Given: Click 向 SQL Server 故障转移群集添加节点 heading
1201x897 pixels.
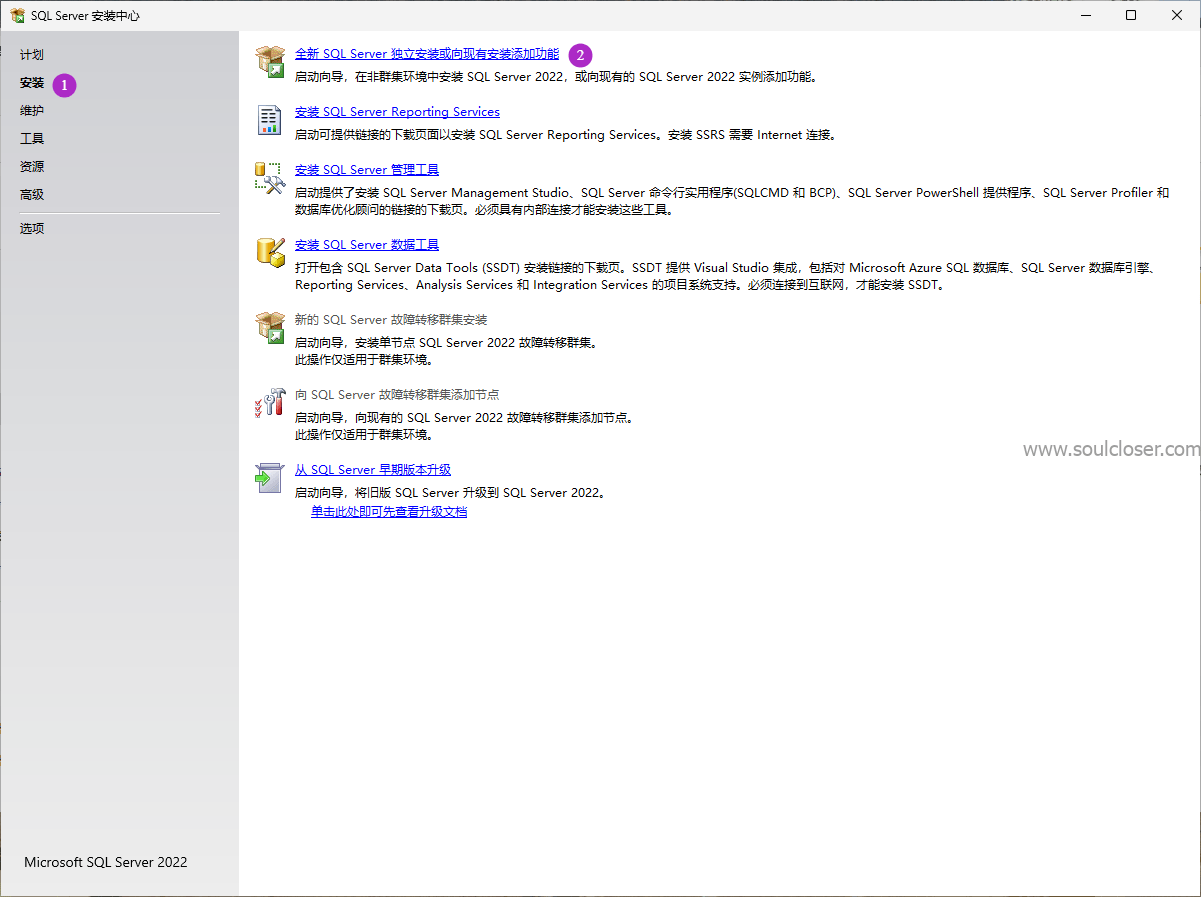Looking at the screenshot, I should [x=397, y=395].
